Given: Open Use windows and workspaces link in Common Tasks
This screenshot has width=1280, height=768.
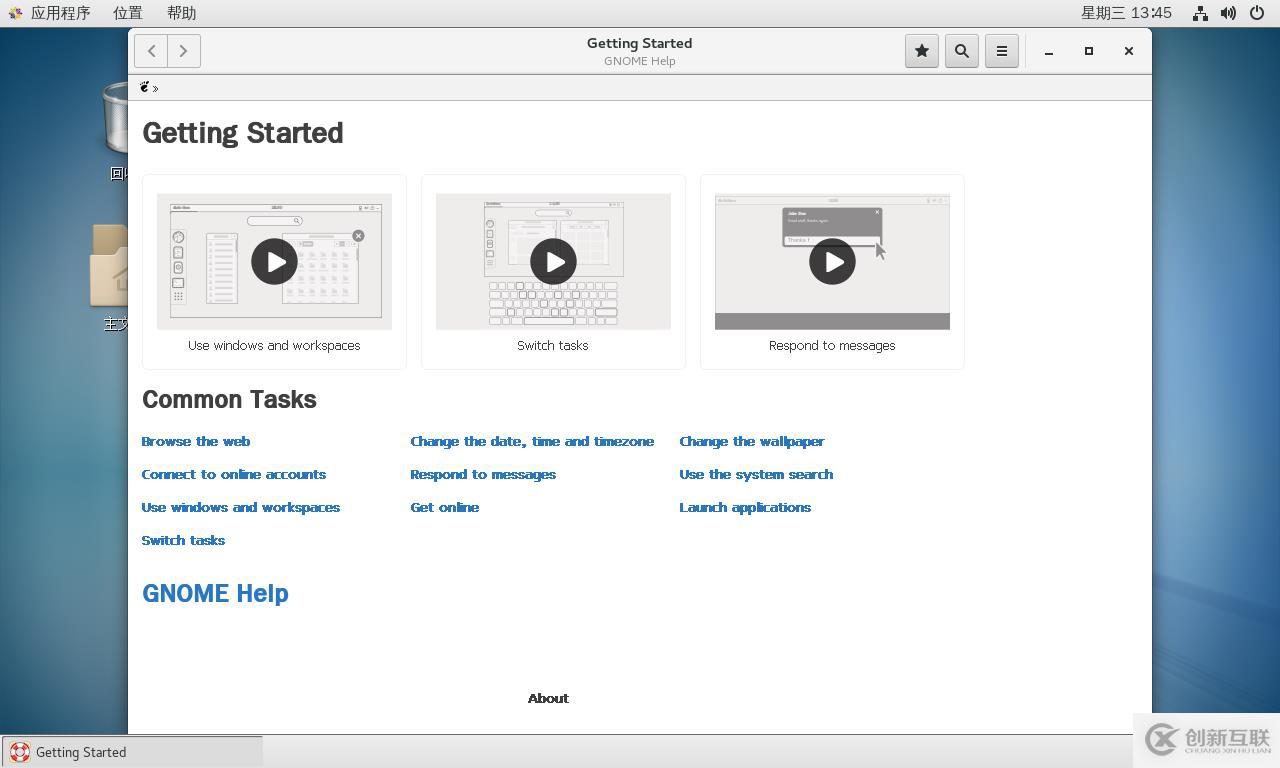Looking at the screenshot, I should click(241, 507).
